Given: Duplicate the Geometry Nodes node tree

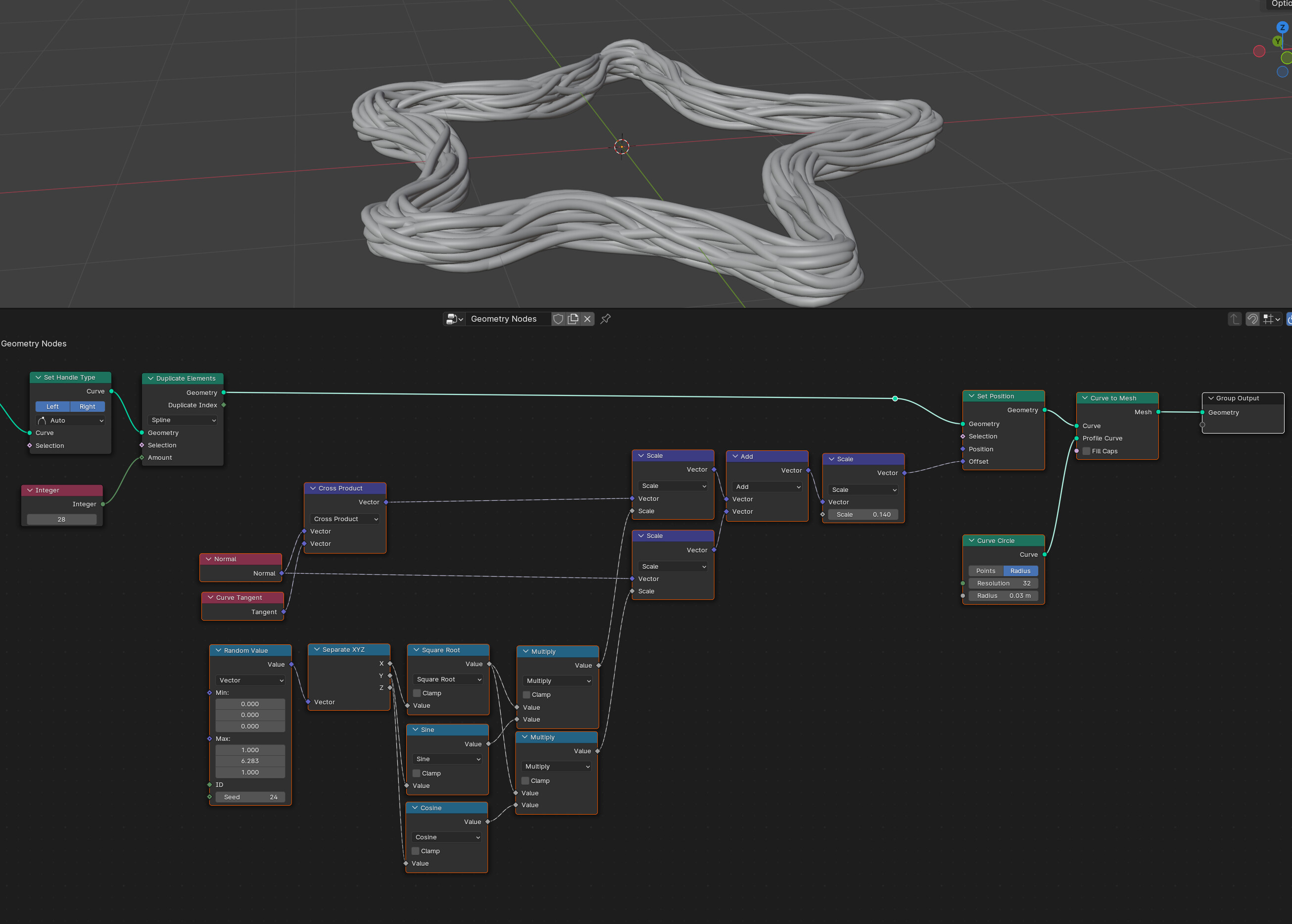Looking at the screenshot, I should [x=573, y=319].
